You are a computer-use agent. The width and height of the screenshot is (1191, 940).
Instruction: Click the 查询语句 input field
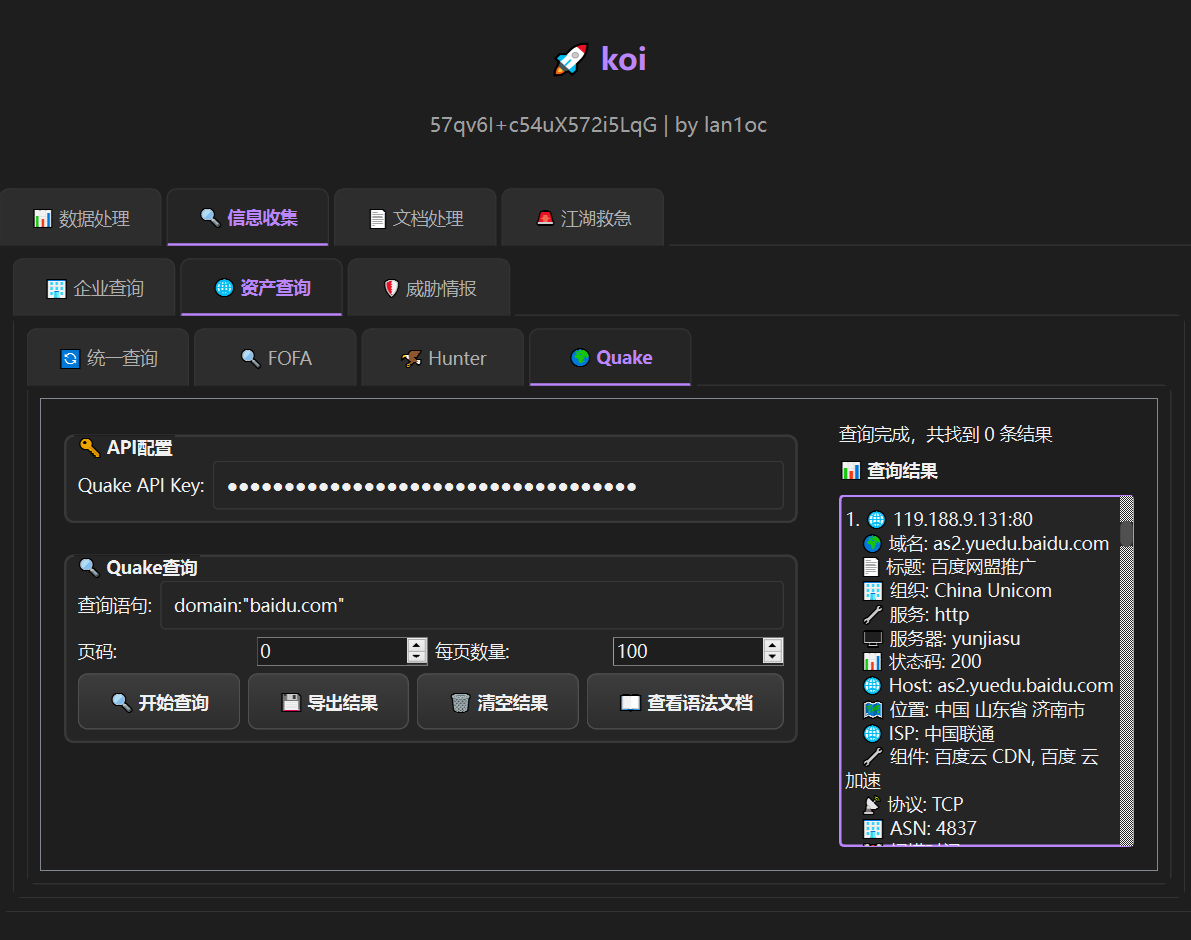[x=471, y=605]
